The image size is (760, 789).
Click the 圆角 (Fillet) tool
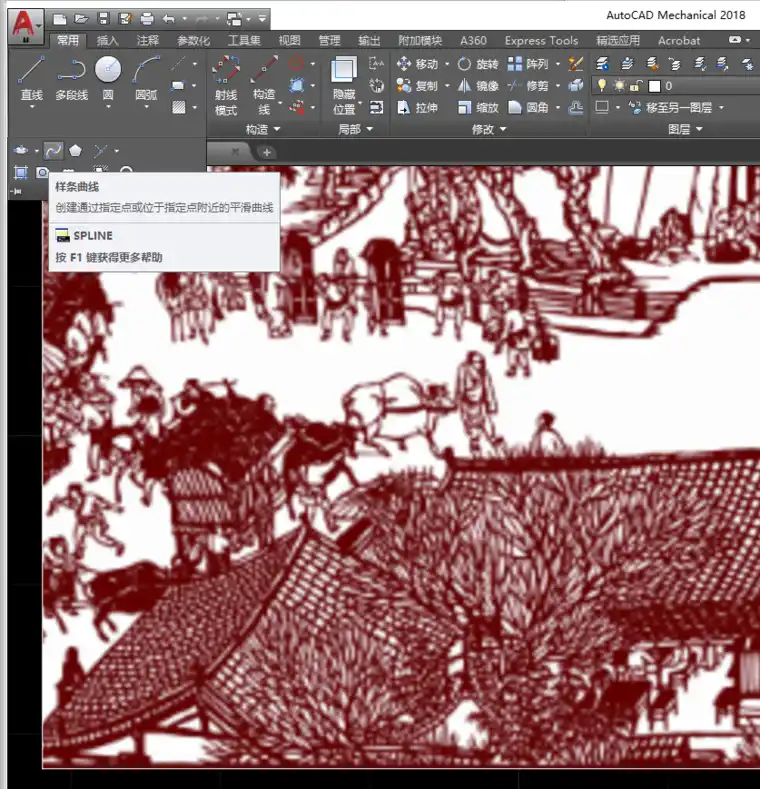(527, 108)
